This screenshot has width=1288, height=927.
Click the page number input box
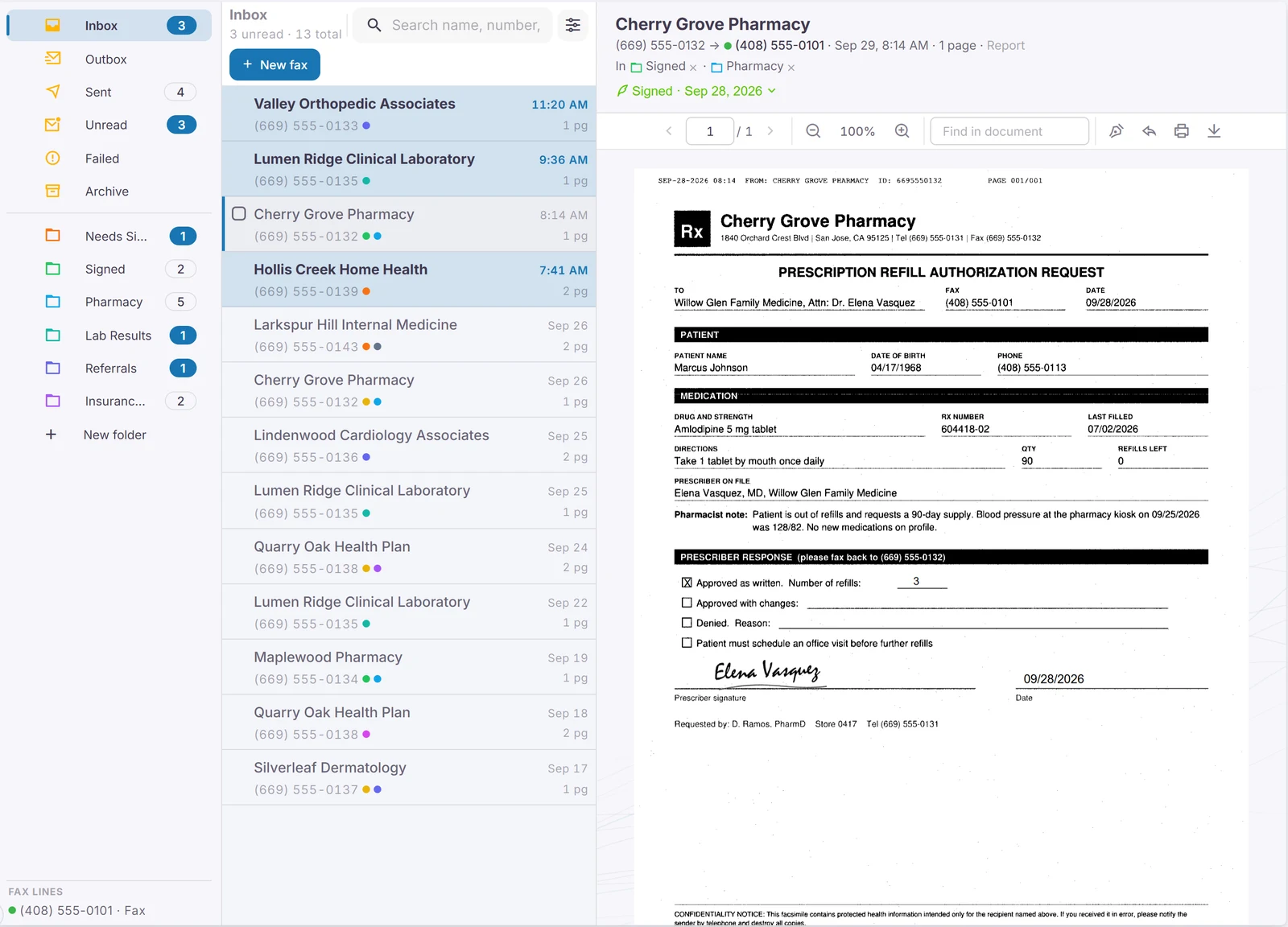(x=710, y=131)
